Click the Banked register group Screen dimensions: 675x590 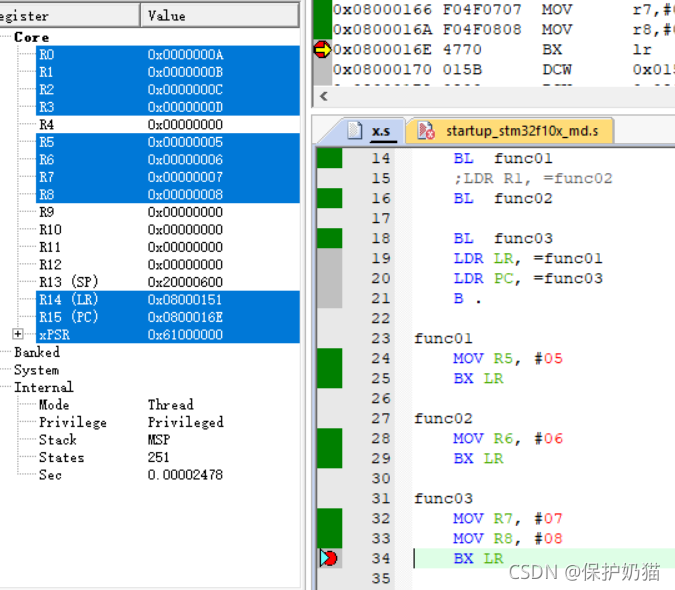click(37, 352)
